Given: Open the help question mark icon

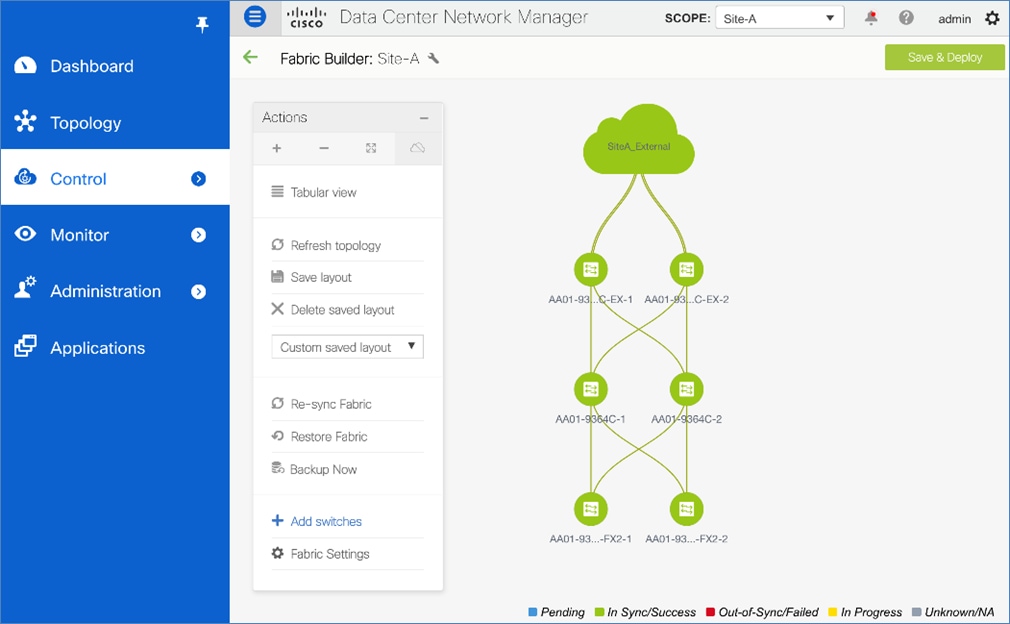Looking at the screenshot, I should [906, 18].
